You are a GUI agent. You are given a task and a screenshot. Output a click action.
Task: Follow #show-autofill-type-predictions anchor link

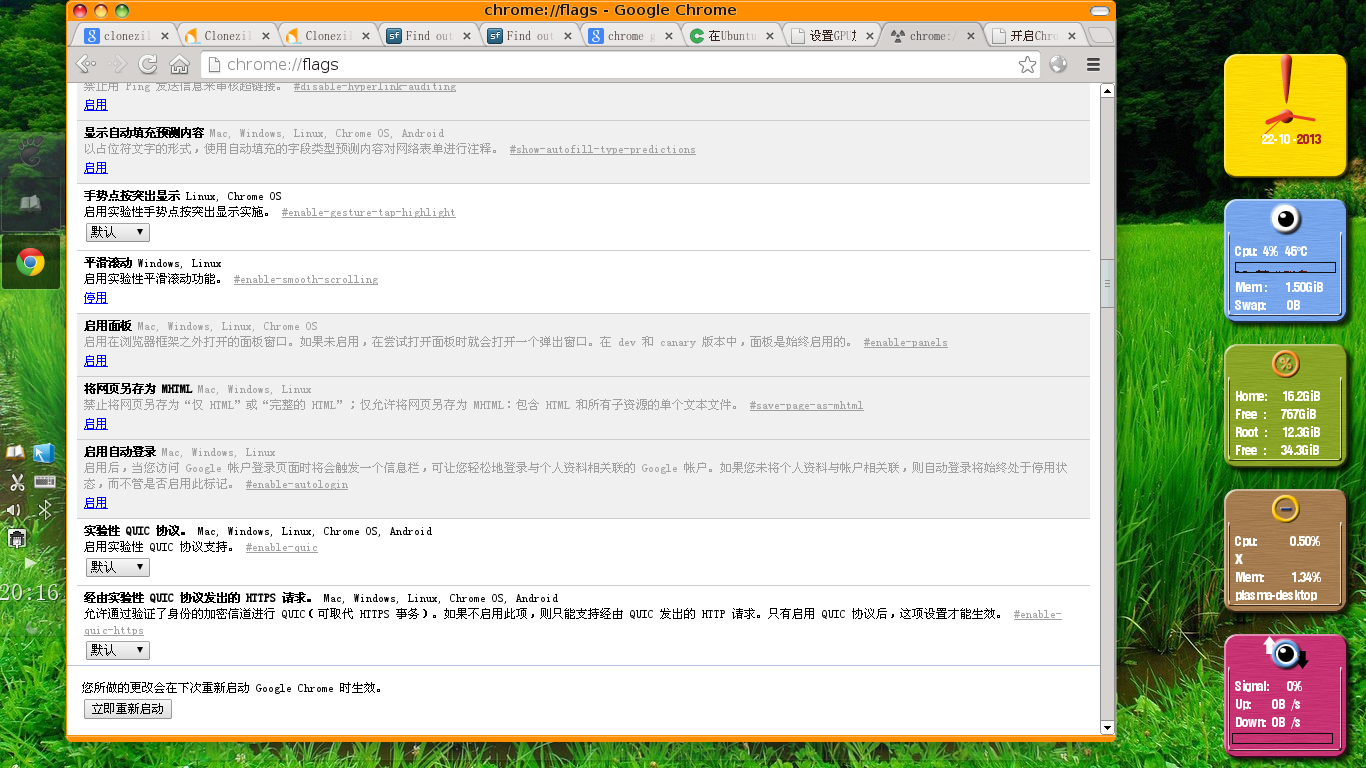pyautogui.click(x=602, y=150)
